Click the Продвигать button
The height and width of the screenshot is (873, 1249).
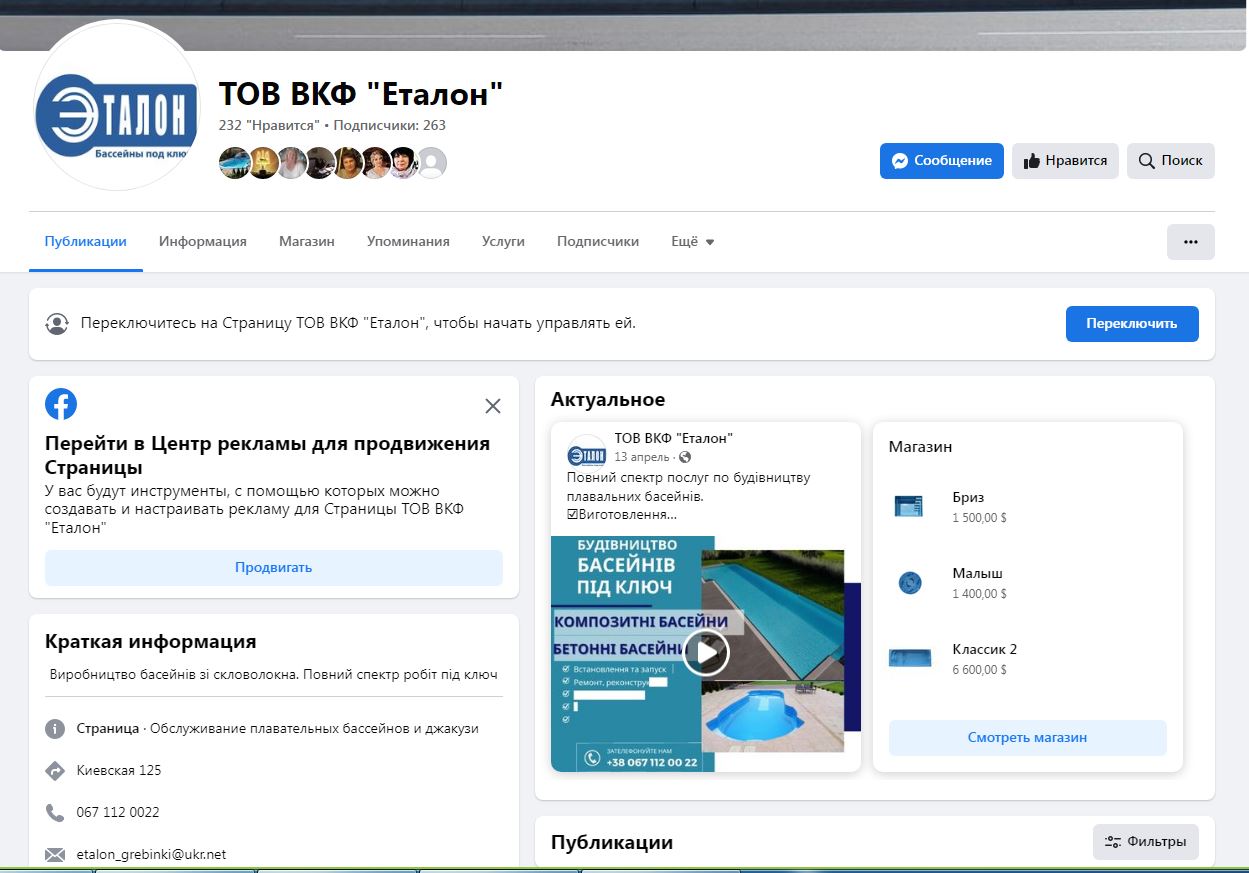274,568
